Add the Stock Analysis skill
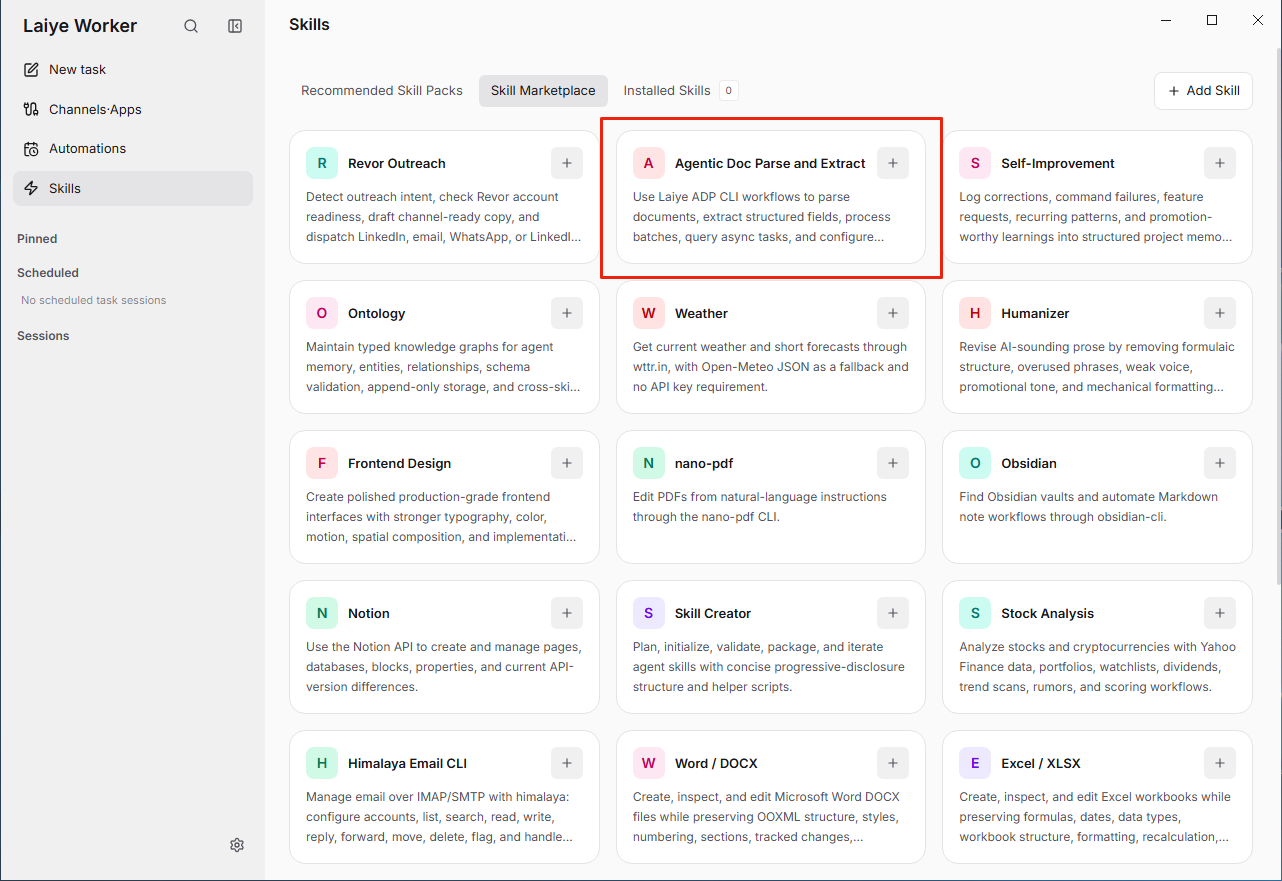Image resolution: width=1282 pixels, height=881 pixels. pyautogui.click(x=1220, y=613)
